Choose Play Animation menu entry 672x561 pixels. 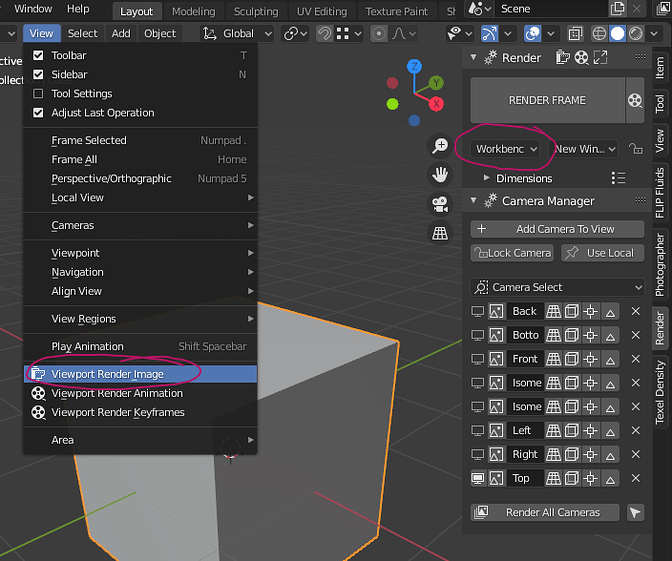[x=141, y=346]
